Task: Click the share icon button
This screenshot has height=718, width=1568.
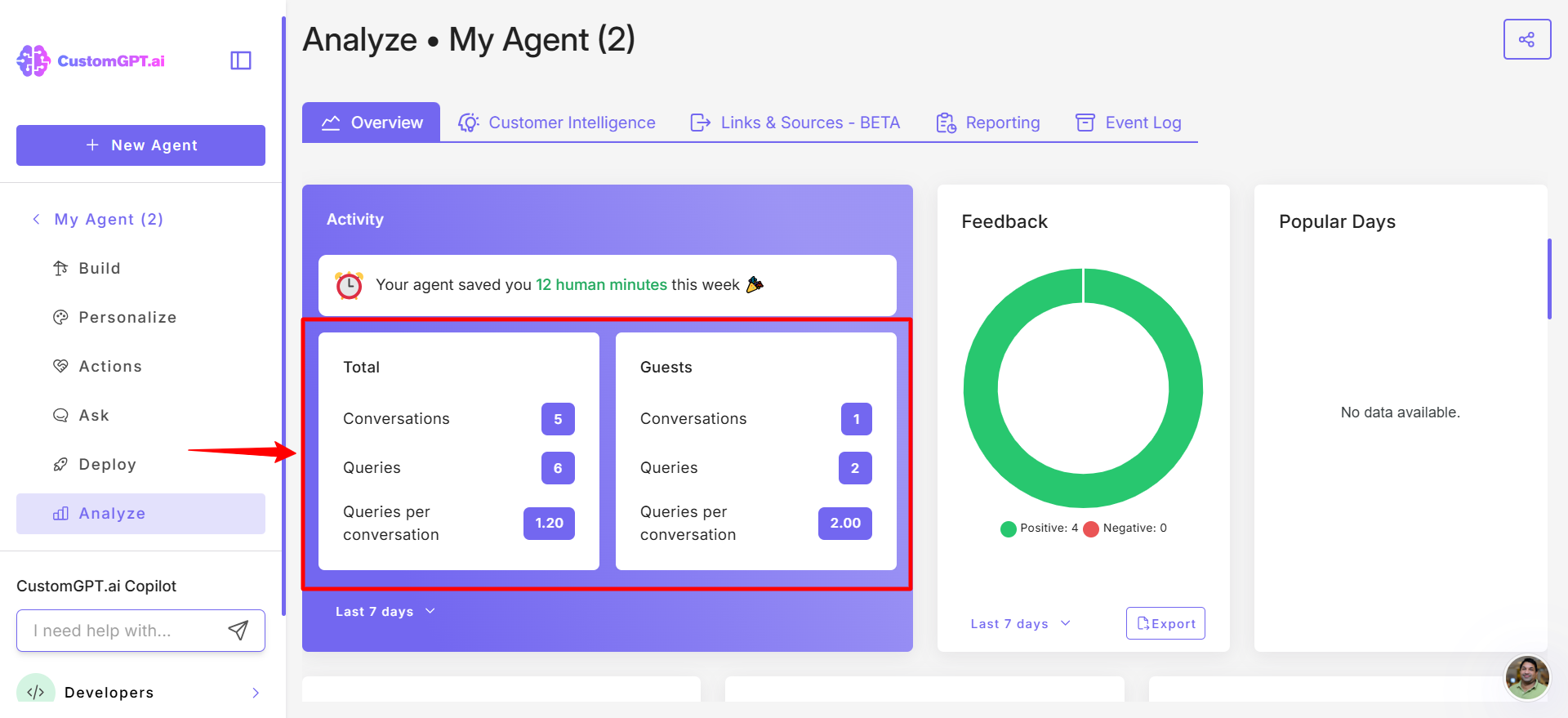Action: tap(1527, 39)
